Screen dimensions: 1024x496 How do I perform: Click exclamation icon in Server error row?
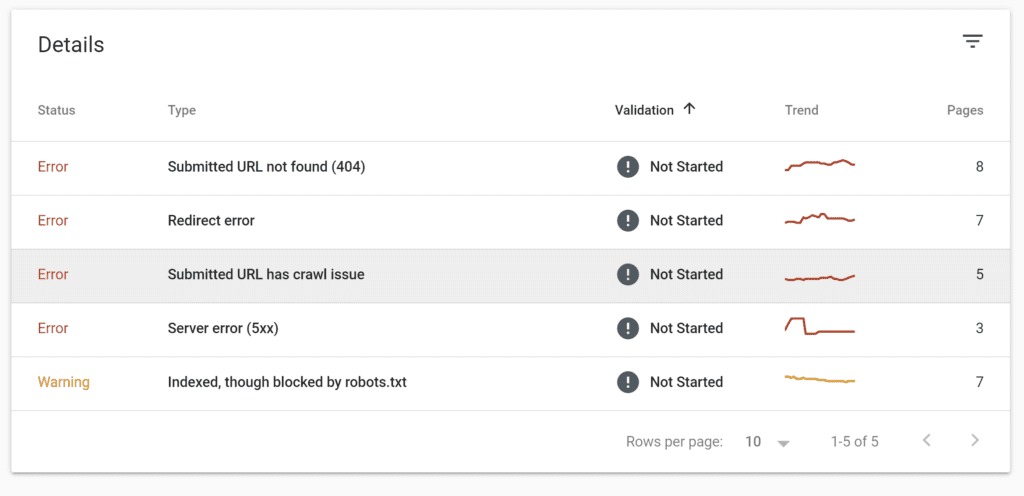628,328
